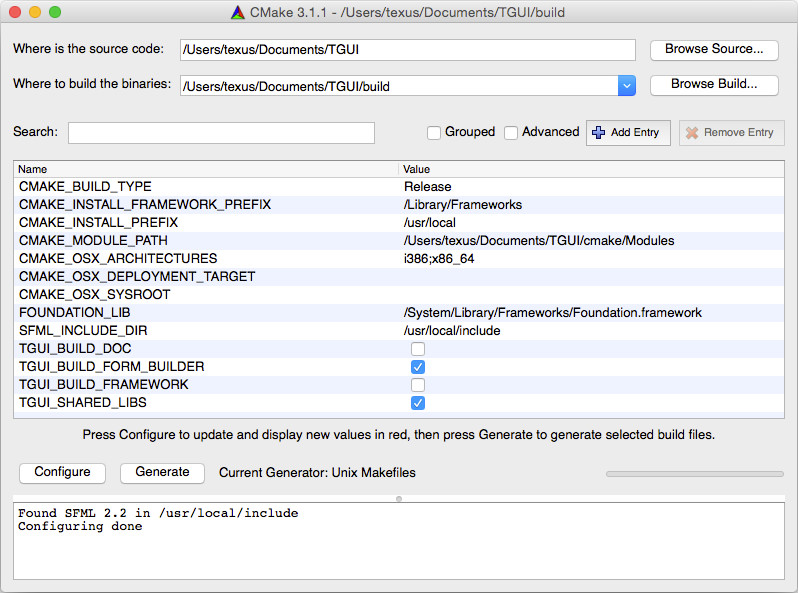Sort by the Value column header
This screenshot has width=798, height=593.
[591, 169]
